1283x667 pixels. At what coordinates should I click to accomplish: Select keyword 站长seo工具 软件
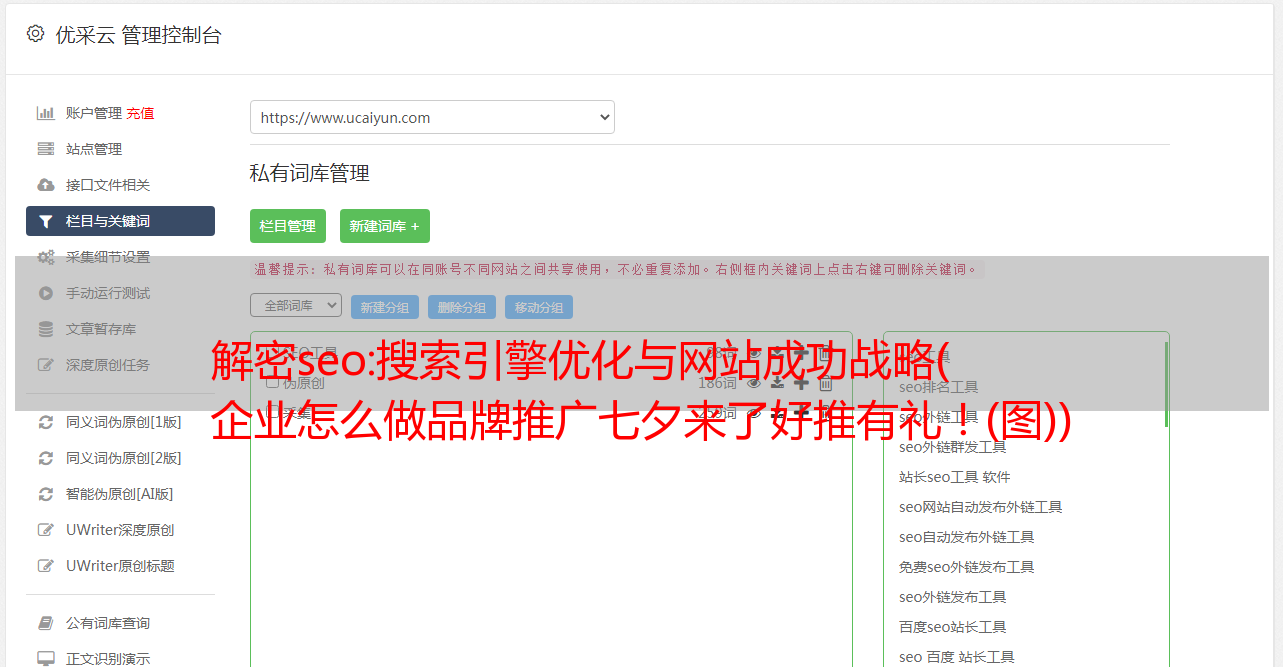point(955,477)
